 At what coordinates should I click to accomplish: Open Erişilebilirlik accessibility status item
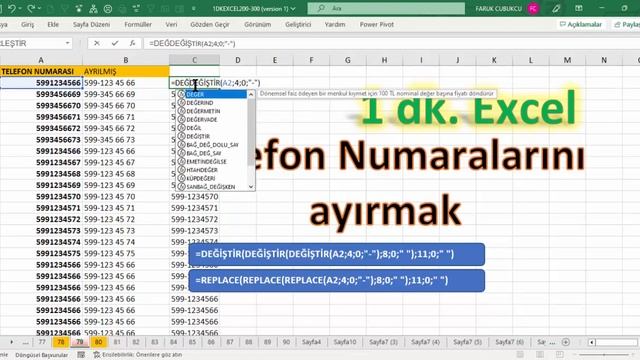click(x=138, y=355)
